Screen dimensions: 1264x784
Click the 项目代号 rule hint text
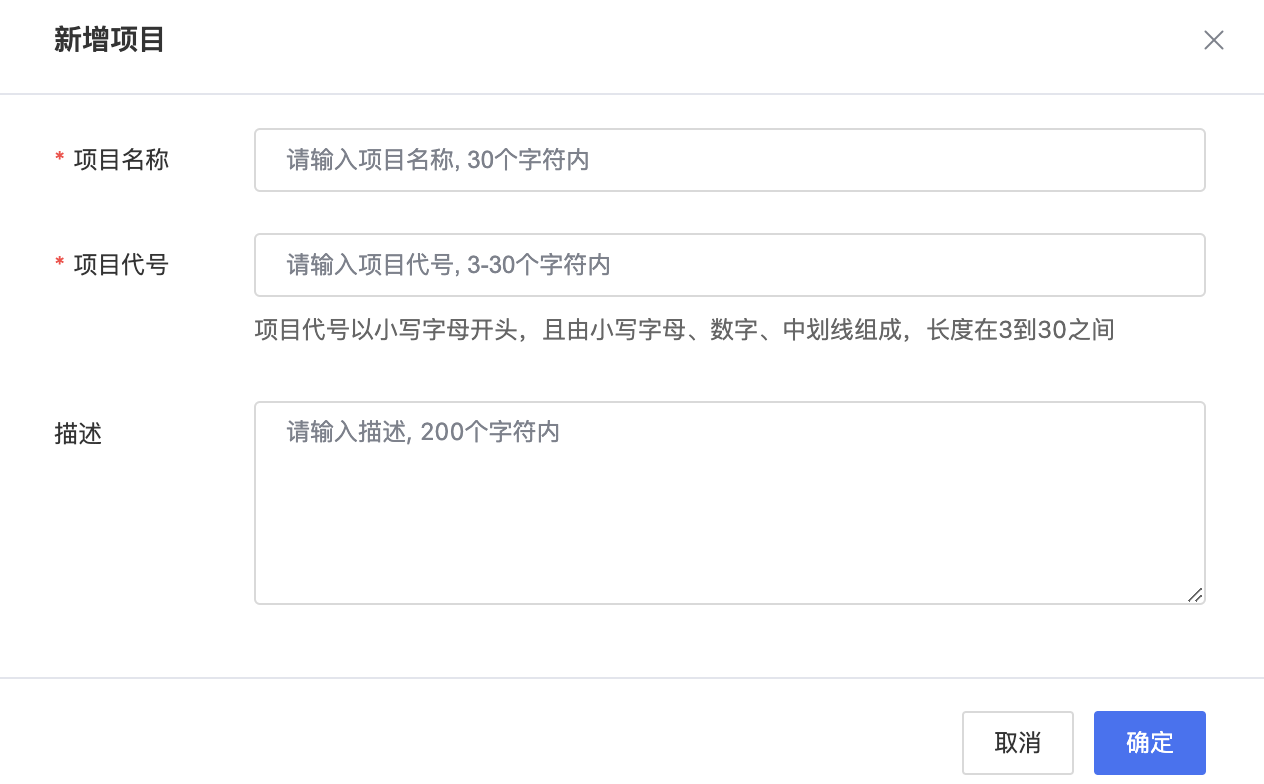pyautogui.click(x=685, y=330)
